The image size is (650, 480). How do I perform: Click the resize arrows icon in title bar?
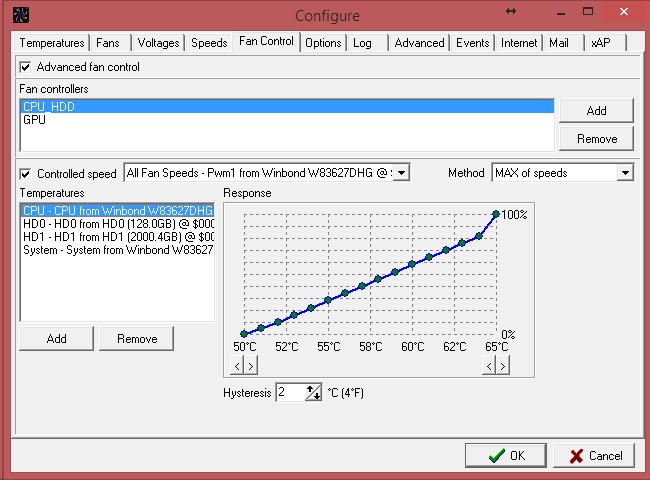[511, 11]
